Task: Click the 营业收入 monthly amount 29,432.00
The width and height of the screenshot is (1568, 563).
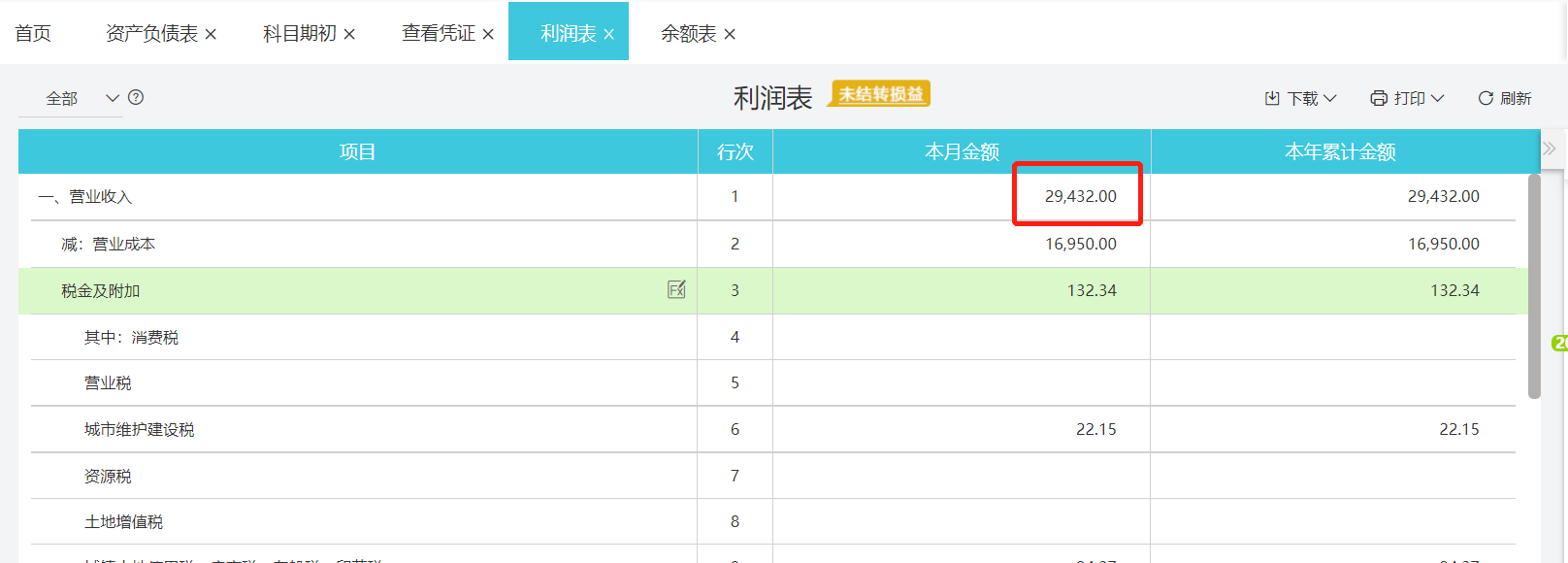Action: [x=1080, y=196]
